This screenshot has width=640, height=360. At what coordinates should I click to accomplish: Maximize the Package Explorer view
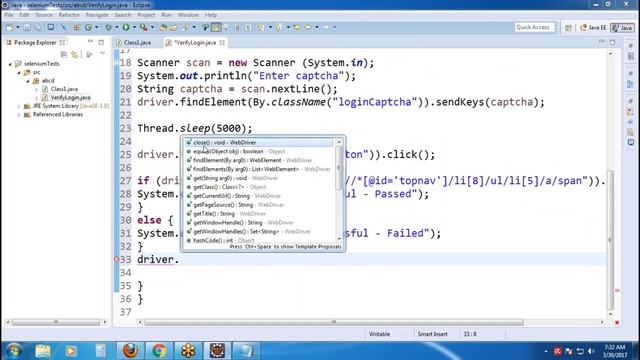101,42
